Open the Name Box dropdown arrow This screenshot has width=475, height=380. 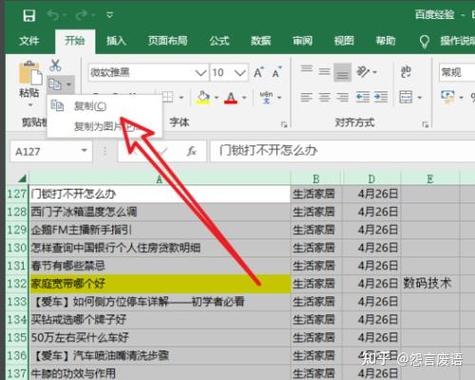click(84, 151)
